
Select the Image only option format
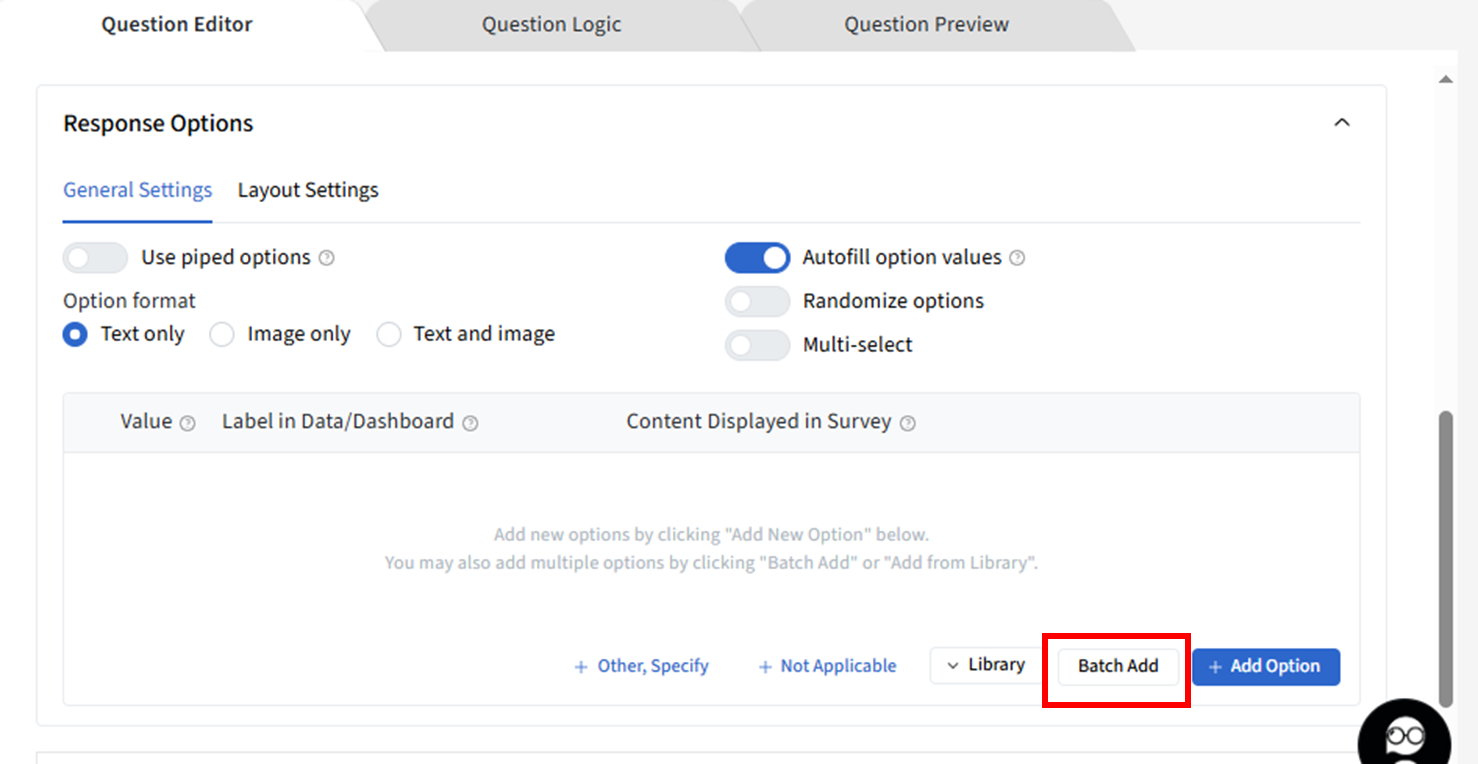pos(222,334)
